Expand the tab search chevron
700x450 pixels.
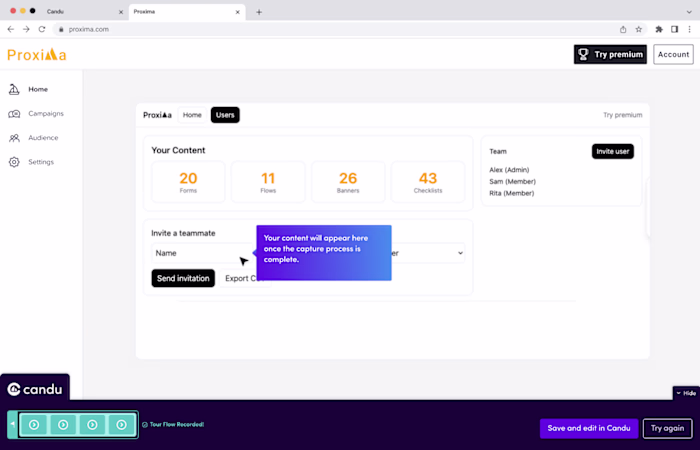(x=689, y=12)
